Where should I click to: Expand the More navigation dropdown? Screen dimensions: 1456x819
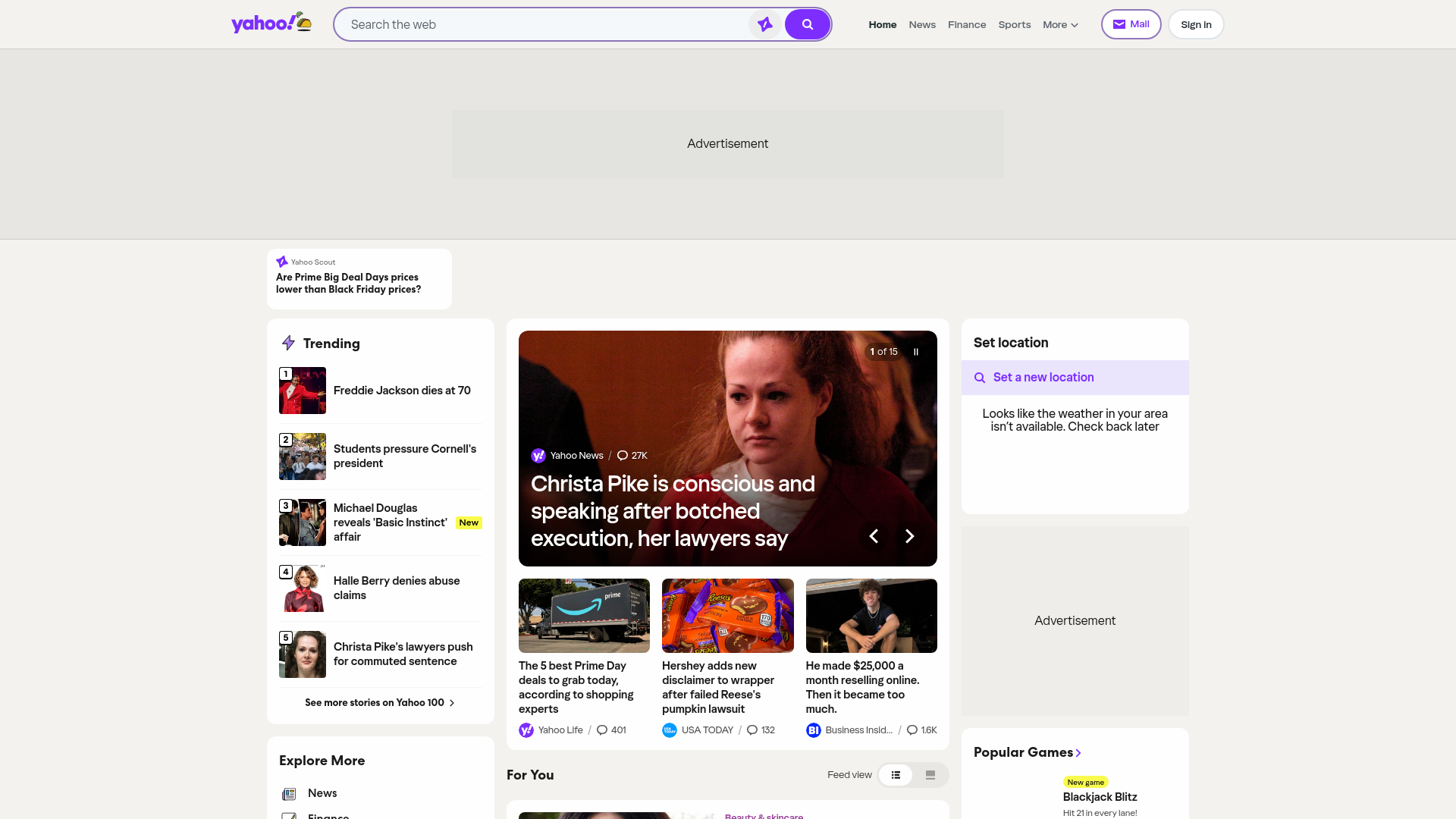1060,24
